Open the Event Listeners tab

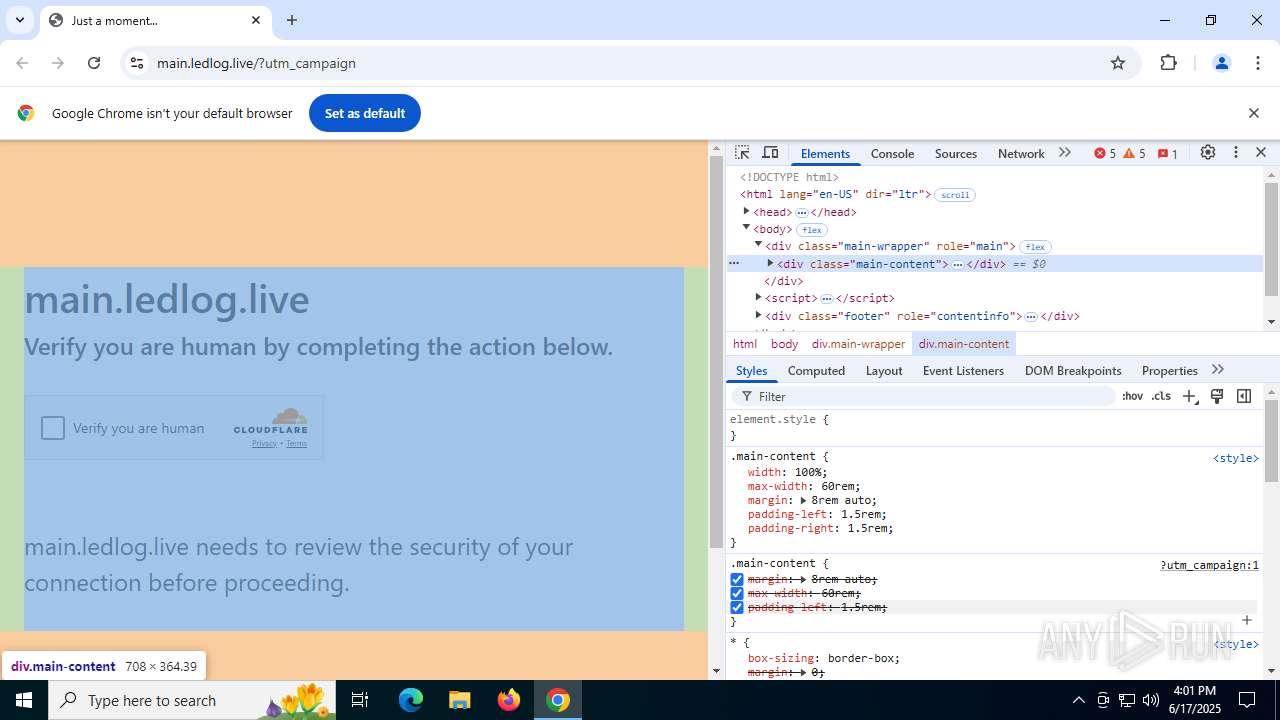(963, 371)
